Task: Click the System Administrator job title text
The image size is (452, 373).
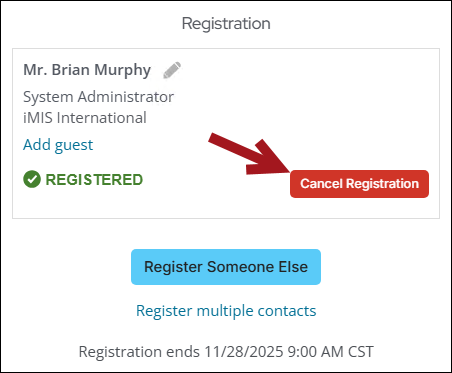Action: (98, 97)
